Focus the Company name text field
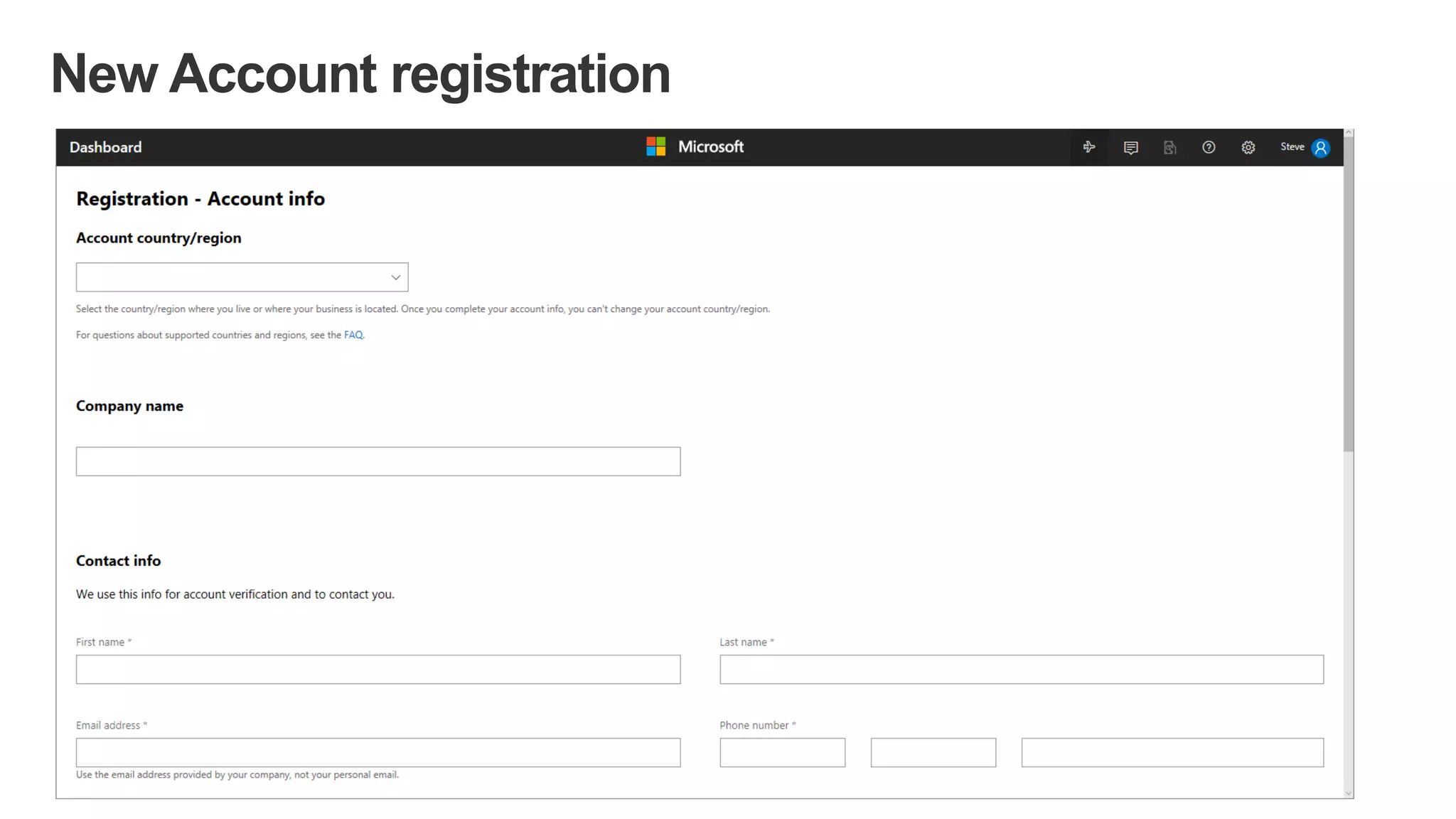Viewport: 1456px width, 819px height. tap(378, 461)
